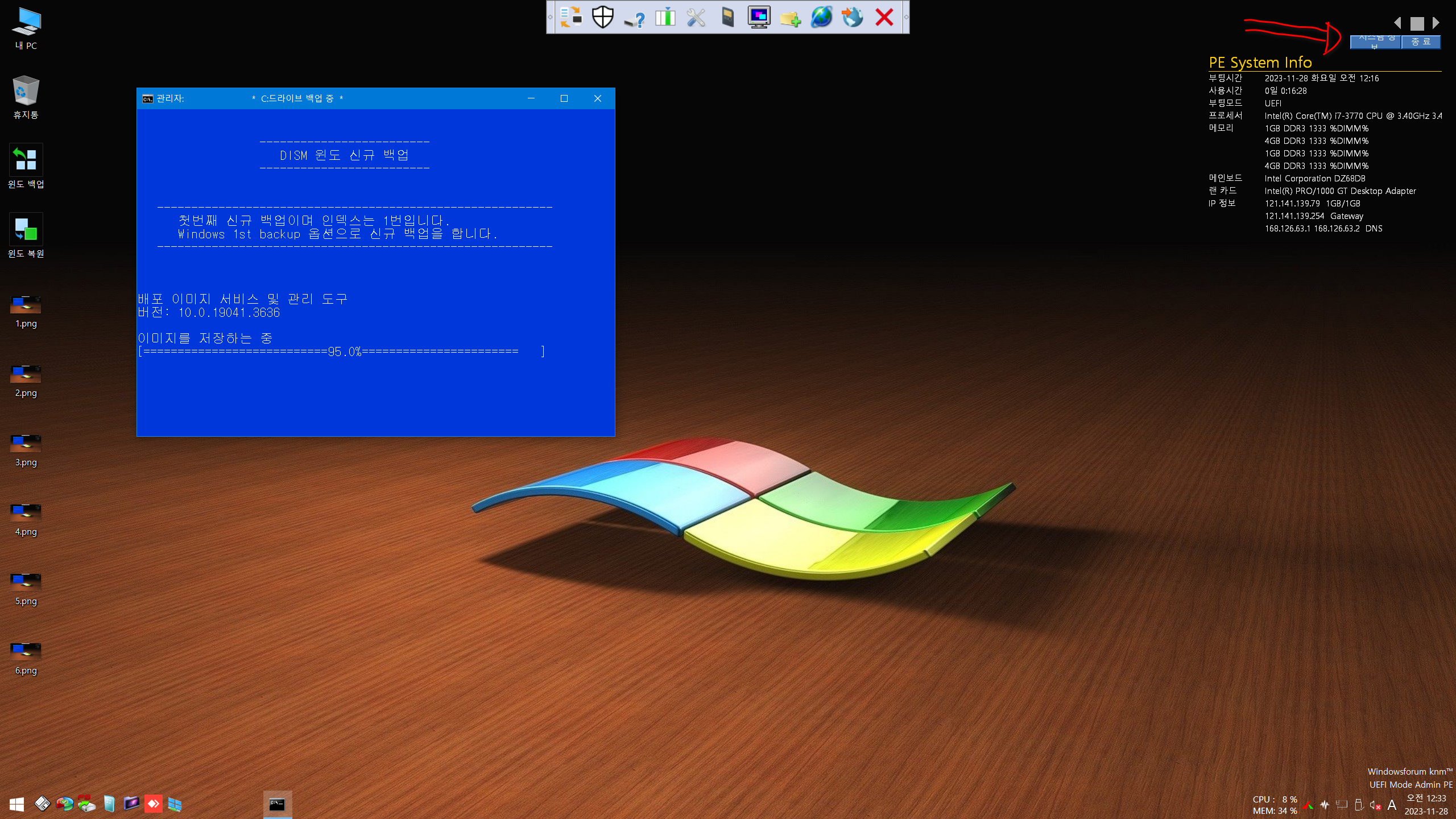Open the 내 PC desktop icon
The width and height of the screenshot is (1456, 819).
[26, 28]
